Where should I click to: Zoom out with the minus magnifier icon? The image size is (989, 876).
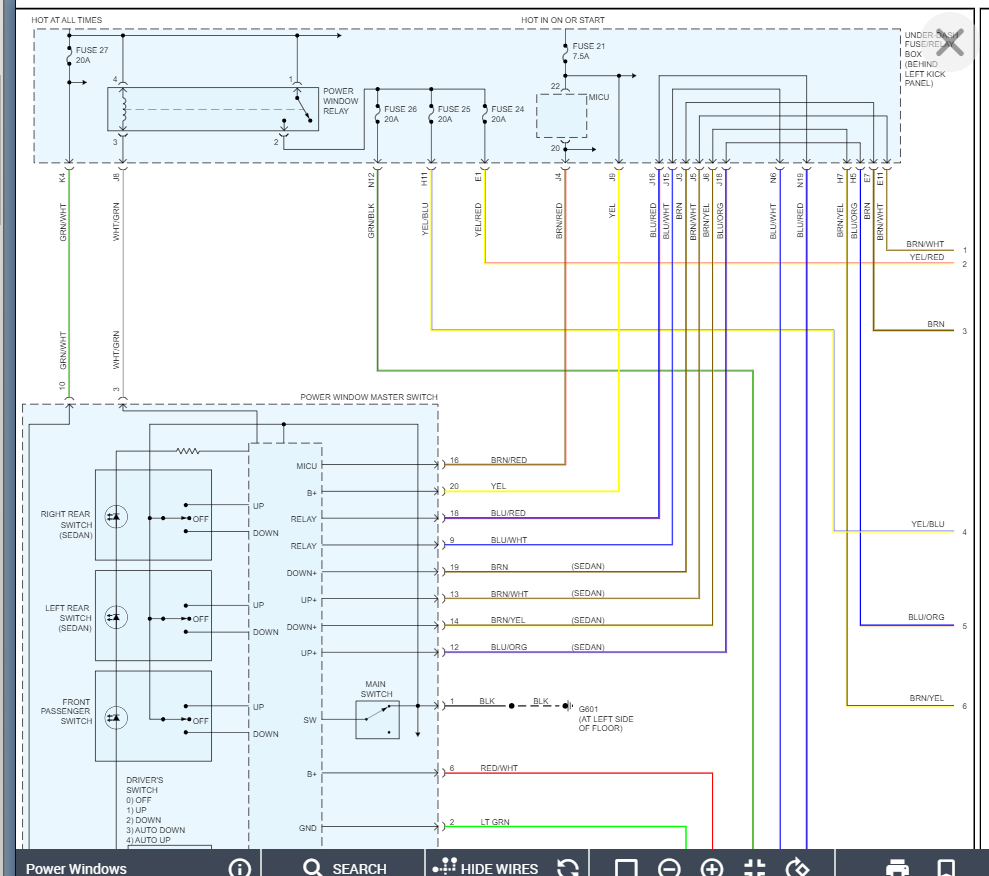[x=670, y=867]
